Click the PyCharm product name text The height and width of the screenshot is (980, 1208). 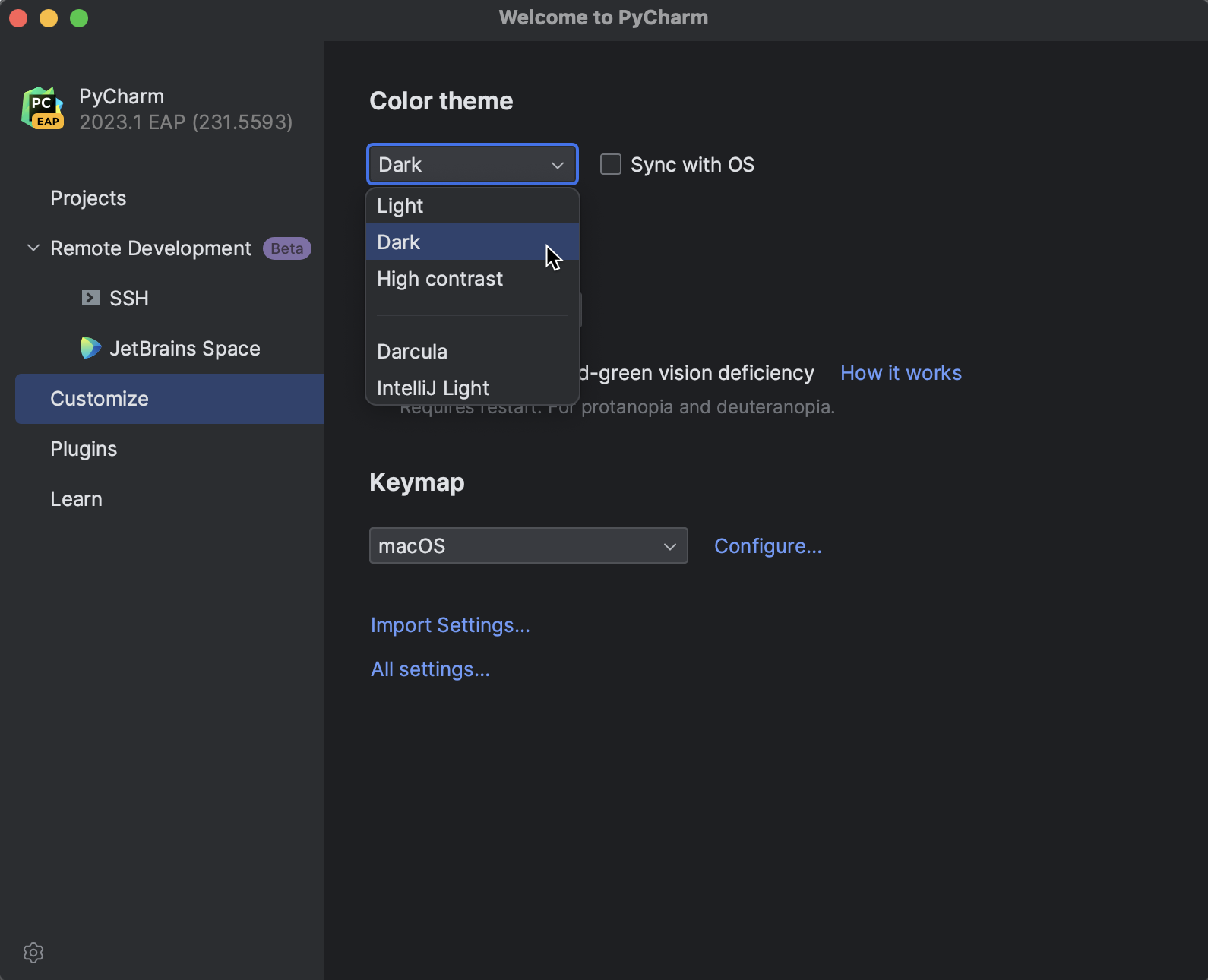pos(122,96)
